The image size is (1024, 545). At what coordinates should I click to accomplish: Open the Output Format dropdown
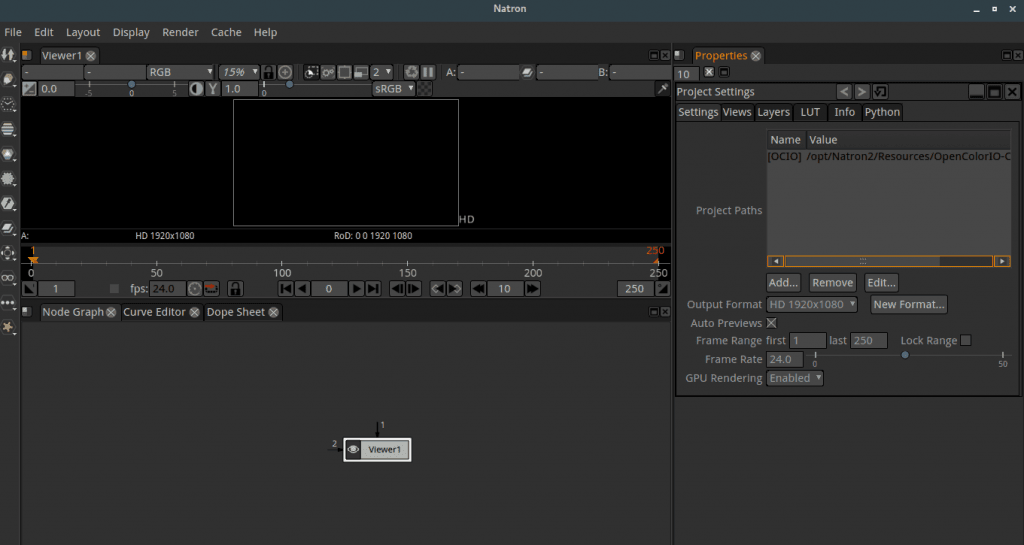[812, 304]
